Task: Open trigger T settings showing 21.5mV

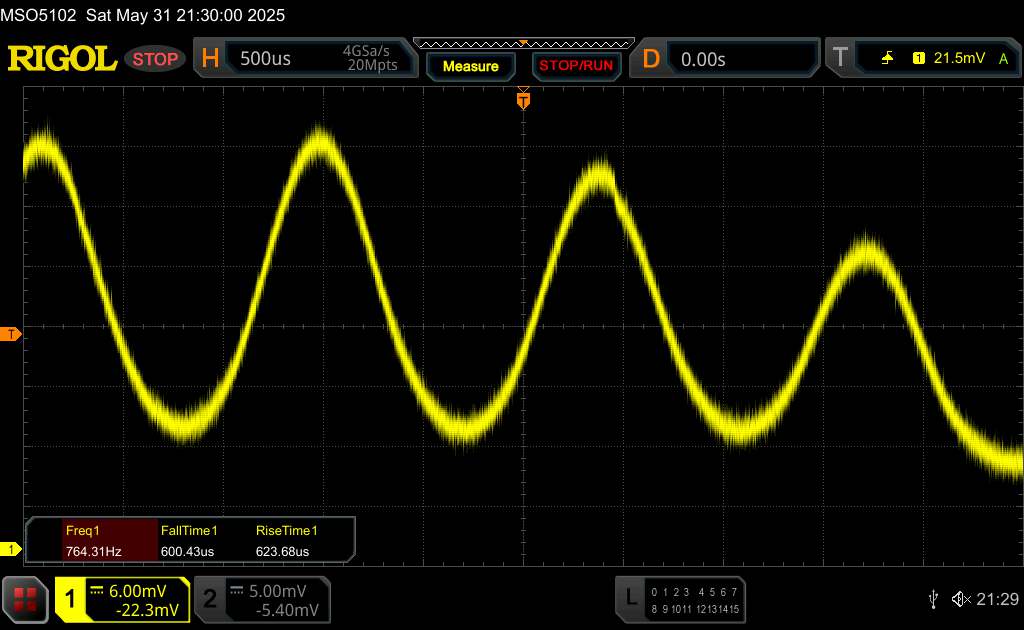Action: pos(920,59)
